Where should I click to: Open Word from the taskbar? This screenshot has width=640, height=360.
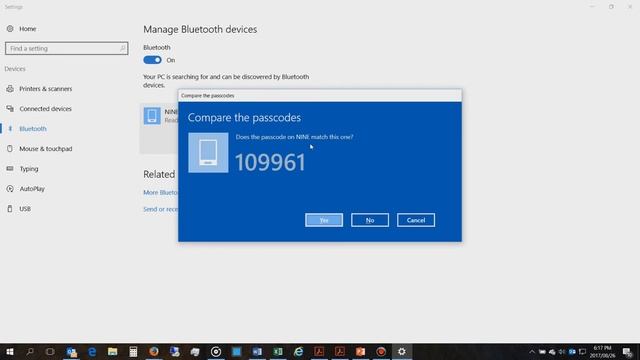[257, 351]
